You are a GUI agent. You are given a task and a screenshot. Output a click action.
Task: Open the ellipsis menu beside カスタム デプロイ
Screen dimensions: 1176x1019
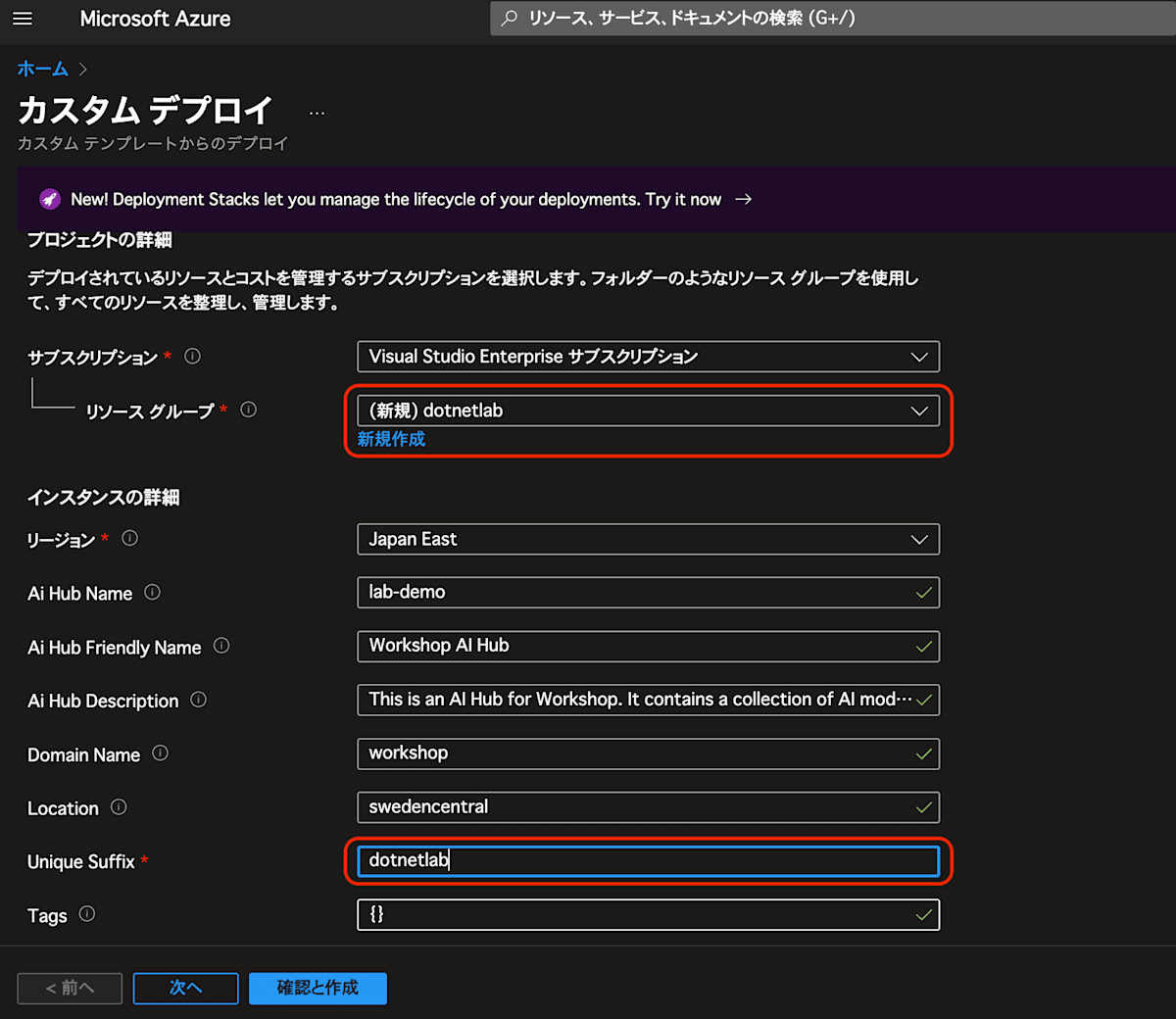pyautogui.click(x=317, y=113)
